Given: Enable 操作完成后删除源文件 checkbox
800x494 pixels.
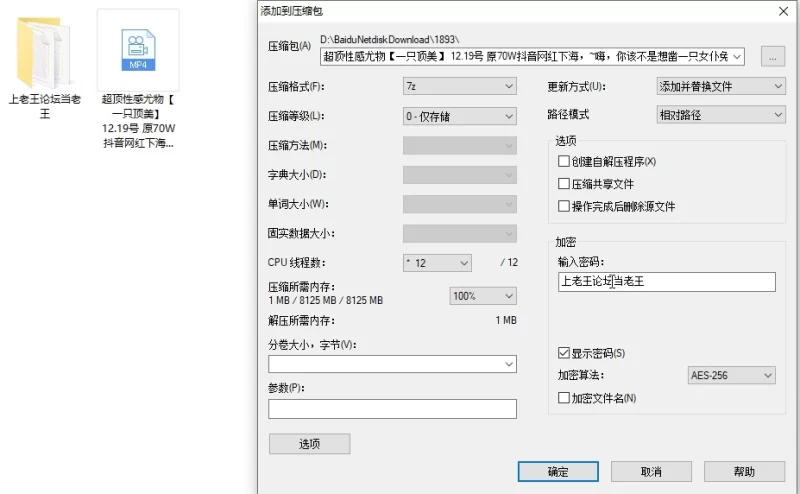Looking at the screenshot, I should (x=564, y=206).
